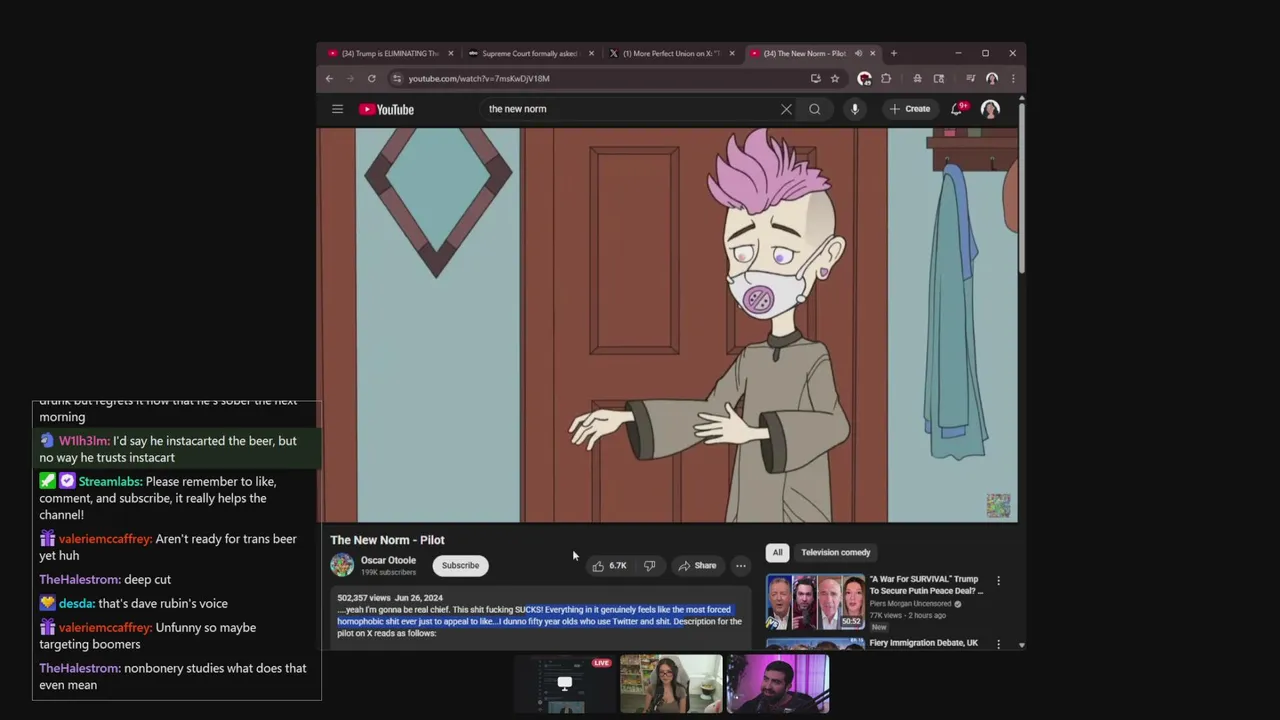Image resolution: width=1280 pixels, height=720 pixels.
Task: View site information beside the URL
Action: [x=397, y=79]
